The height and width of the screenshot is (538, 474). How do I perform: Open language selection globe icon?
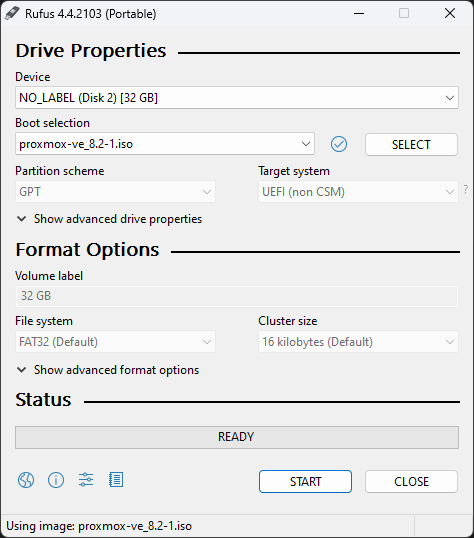pos(26,480)
